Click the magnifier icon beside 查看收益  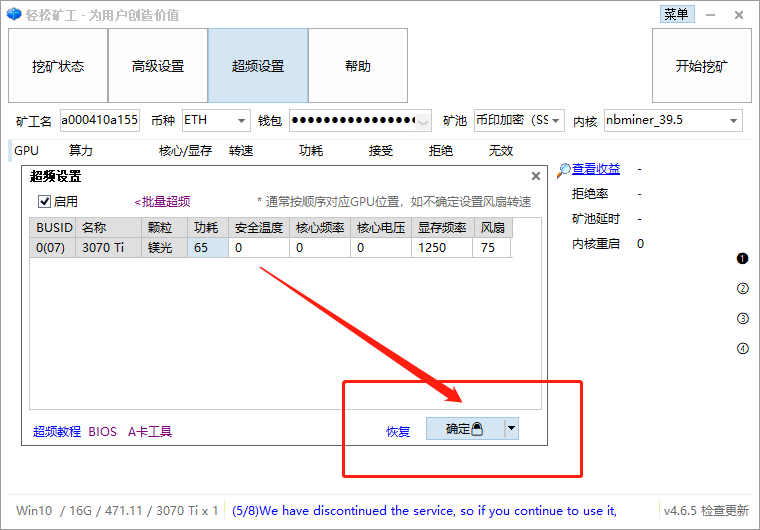click(x=564, y=169)
